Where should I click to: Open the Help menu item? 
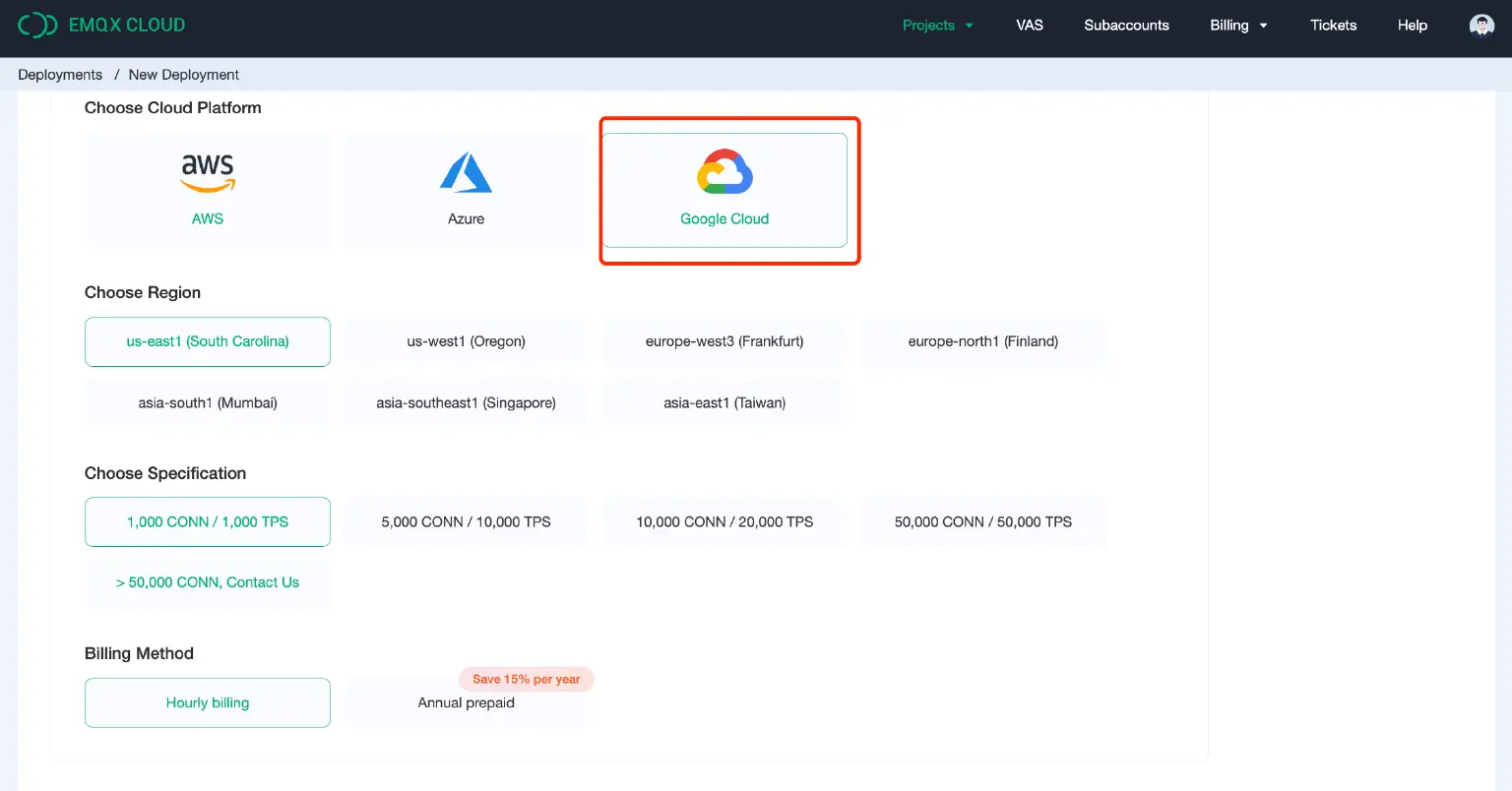[1412, 26]
